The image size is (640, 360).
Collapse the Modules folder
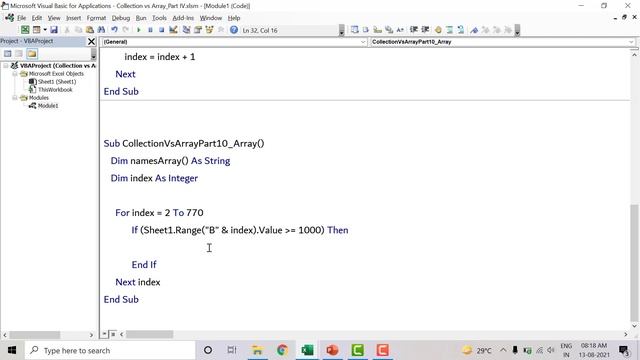point(14,98)
